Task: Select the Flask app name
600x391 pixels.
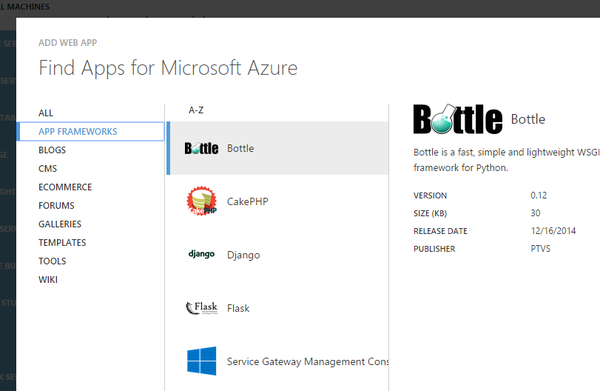Action: point(238,308)
